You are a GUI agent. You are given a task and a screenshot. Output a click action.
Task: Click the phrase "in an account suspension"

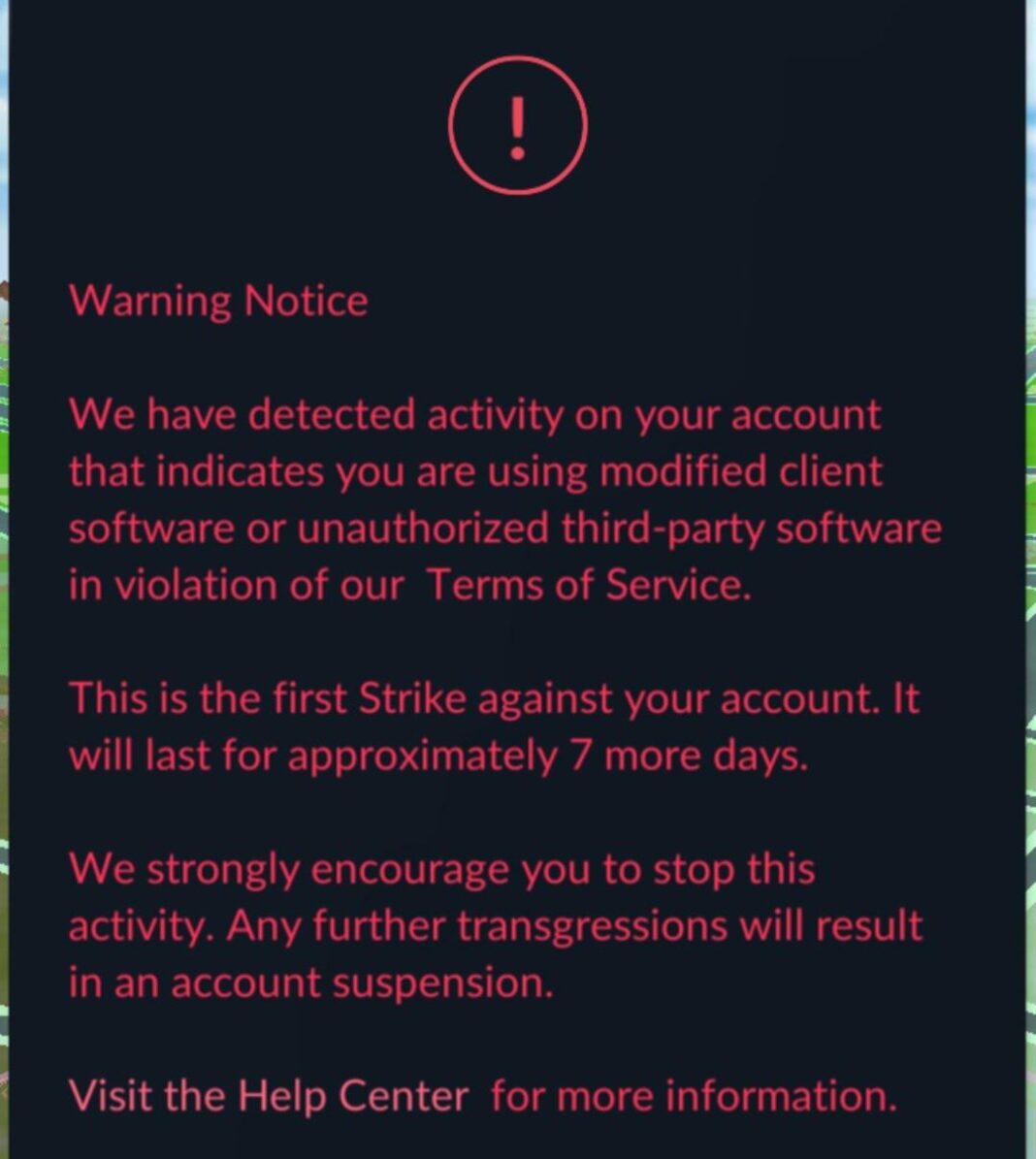point(310,982)
